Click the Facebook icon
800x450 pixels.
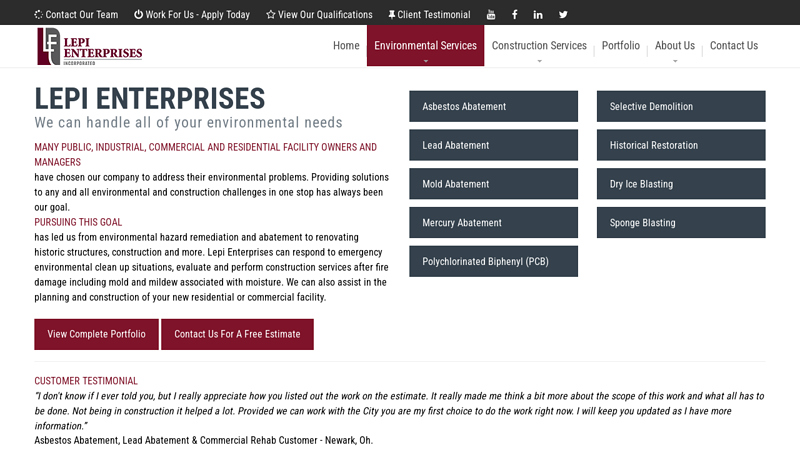coord(515,15)
